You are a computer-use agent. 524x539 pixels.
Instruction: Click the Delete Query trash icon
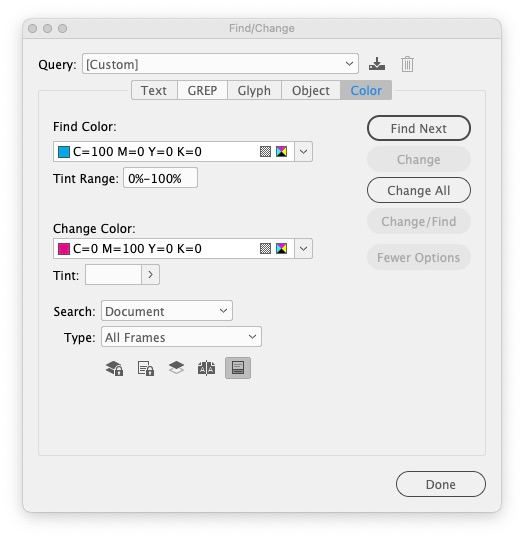point(407,64)
